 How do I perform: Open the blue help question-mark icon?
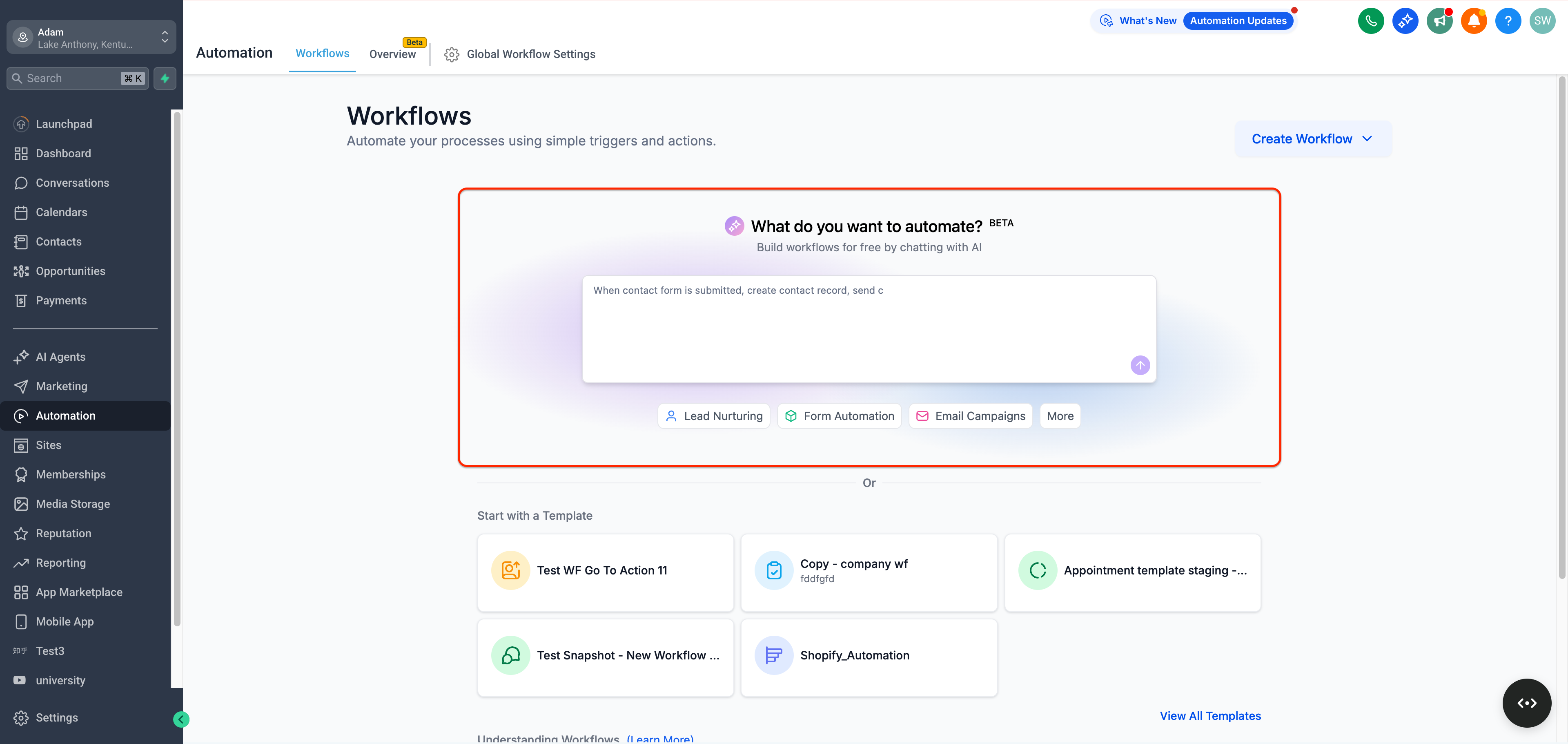pos(1508,21)
